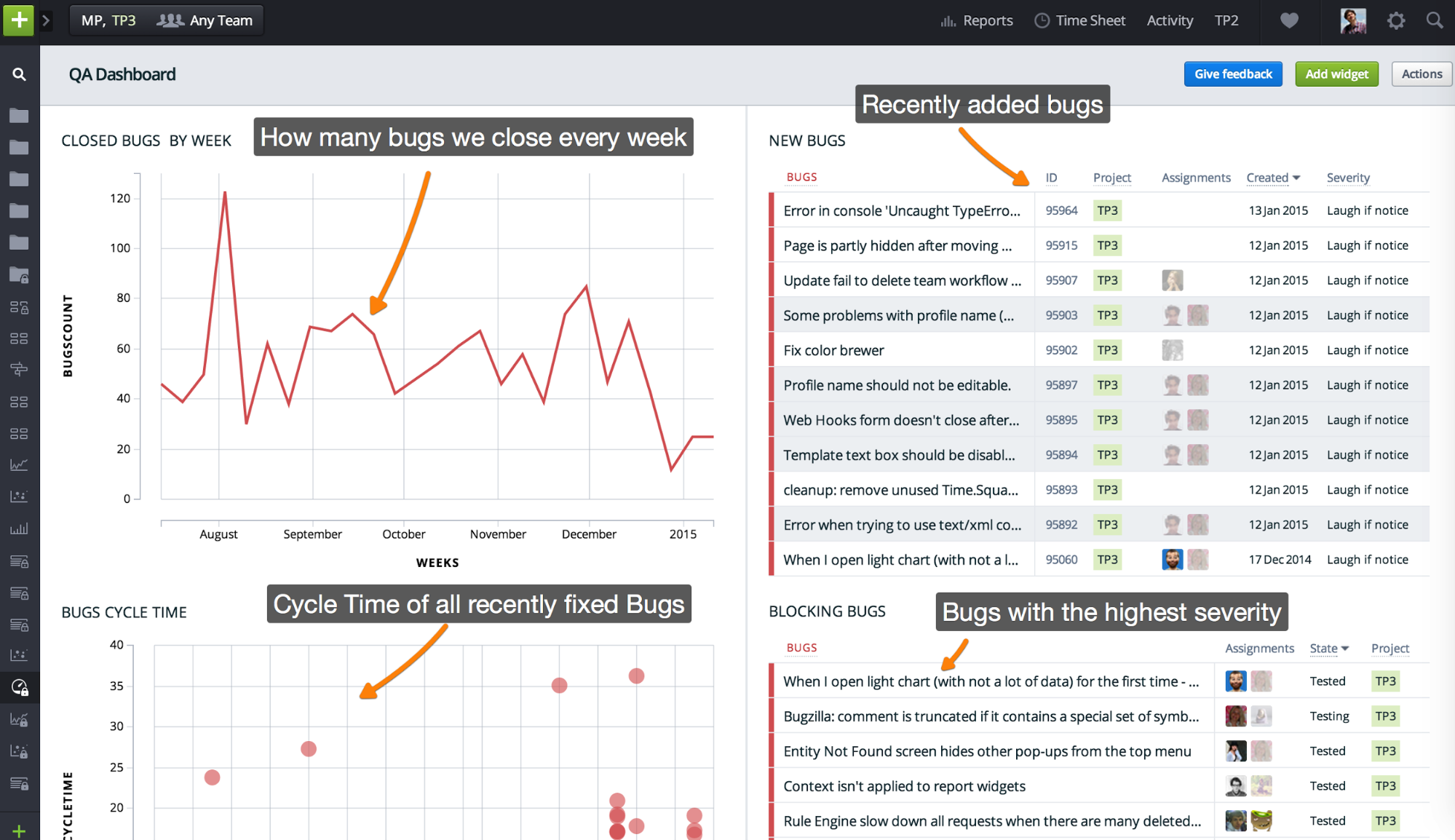
Task: Select the bar chart widget icon in sidebar
Action: pyautogui.click(x=18, y=528)
